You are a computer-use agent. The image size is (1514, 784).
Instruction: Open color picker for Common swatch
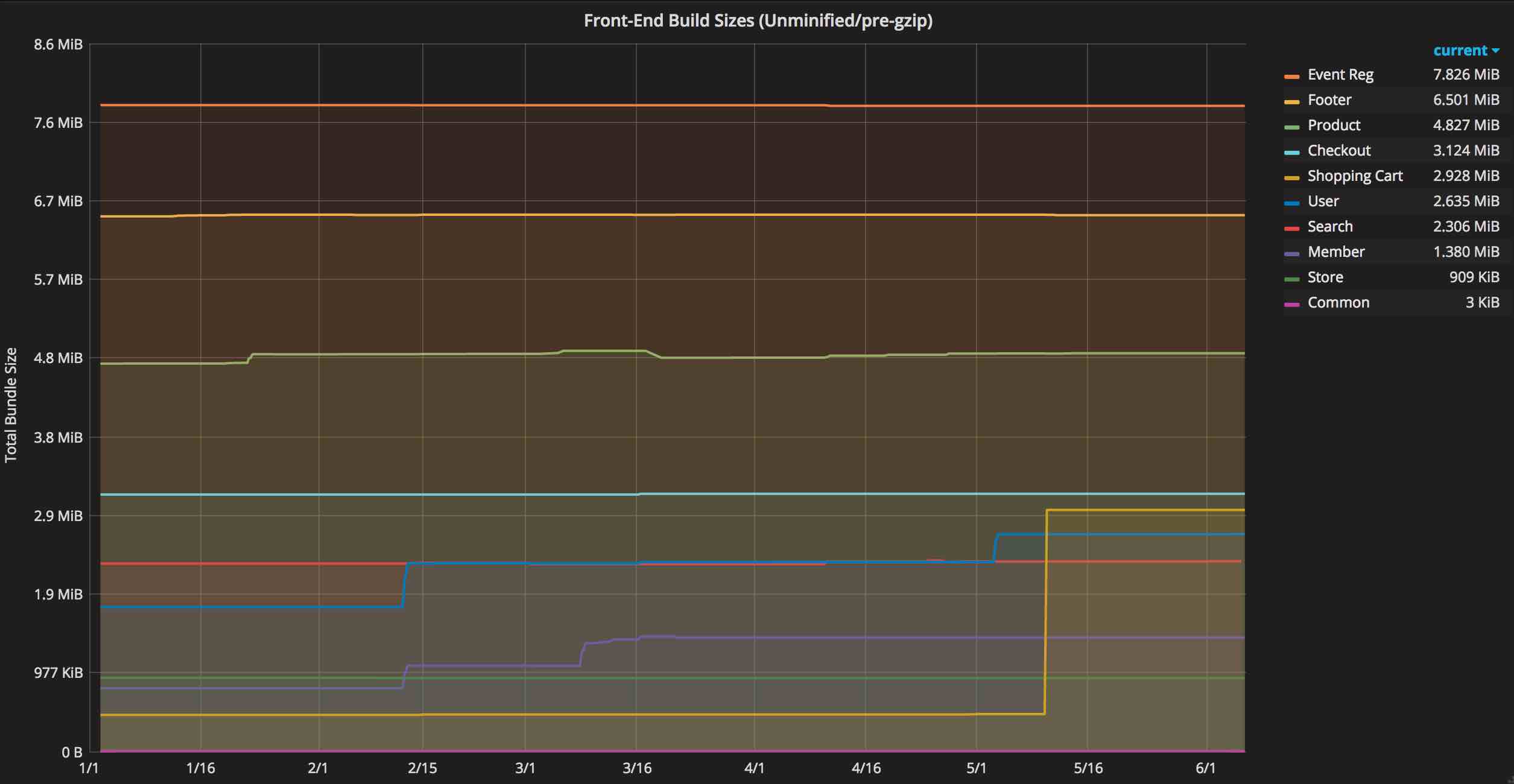[x=1291, y=305]
